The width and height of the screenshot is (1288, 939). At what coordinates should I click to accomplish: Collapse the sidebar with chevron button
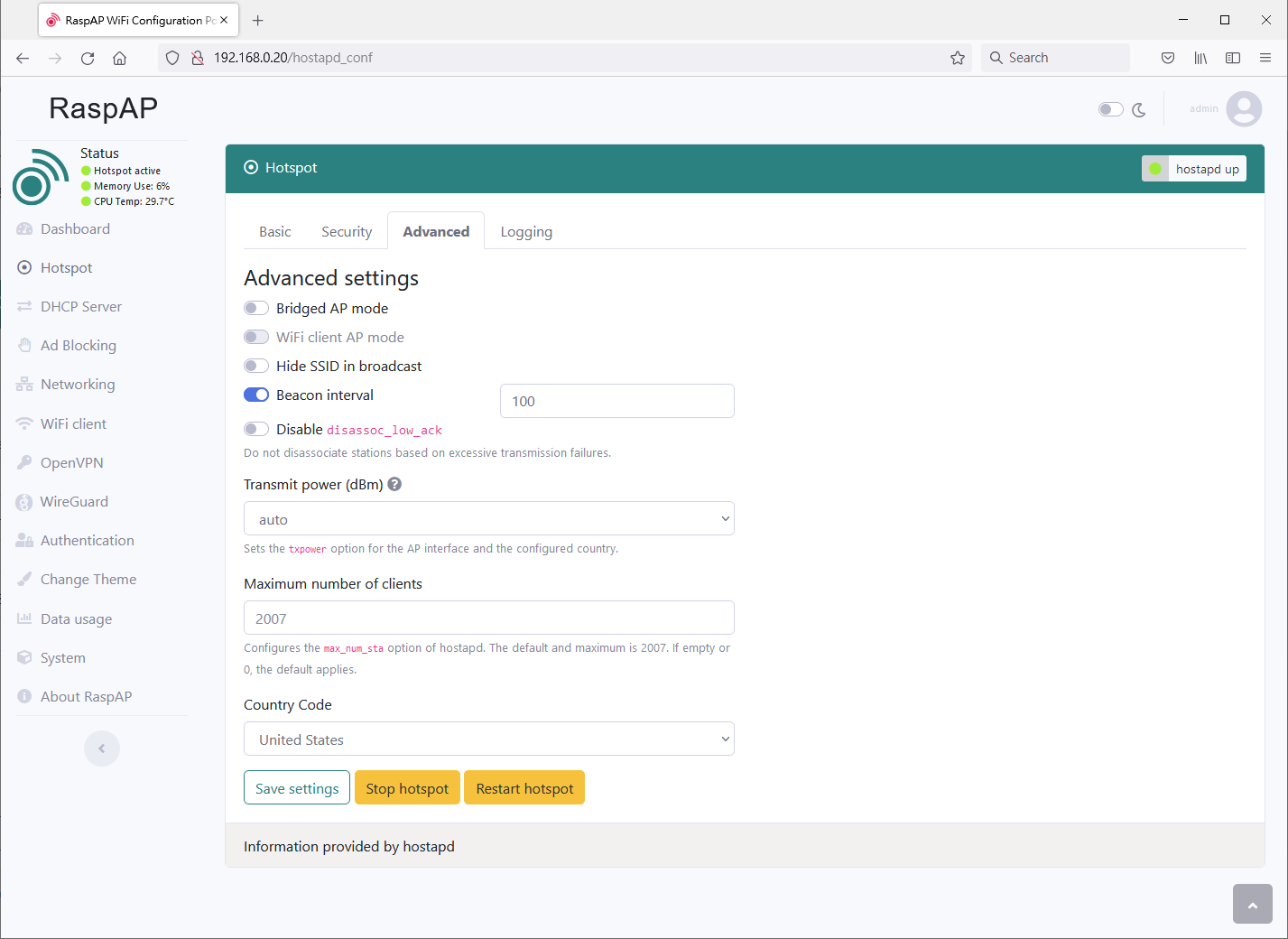coord(102,748)
